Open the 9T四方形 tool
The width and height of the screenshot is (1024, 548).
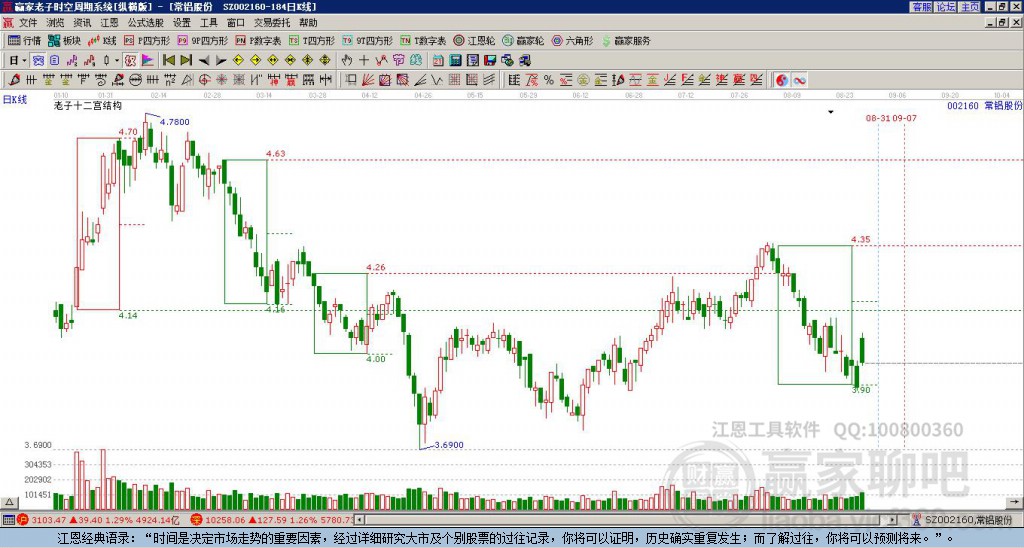tap(368, 40)
